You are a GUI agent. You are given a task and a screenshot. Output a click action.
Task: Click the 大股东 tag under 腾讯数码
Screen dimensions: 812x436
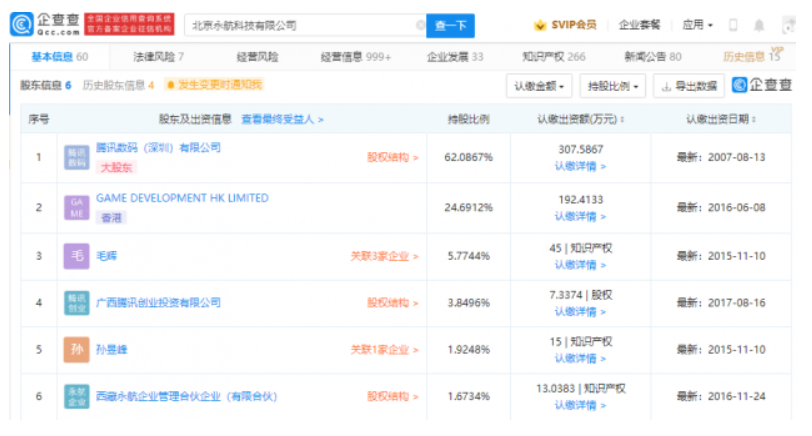pos(116,167)
